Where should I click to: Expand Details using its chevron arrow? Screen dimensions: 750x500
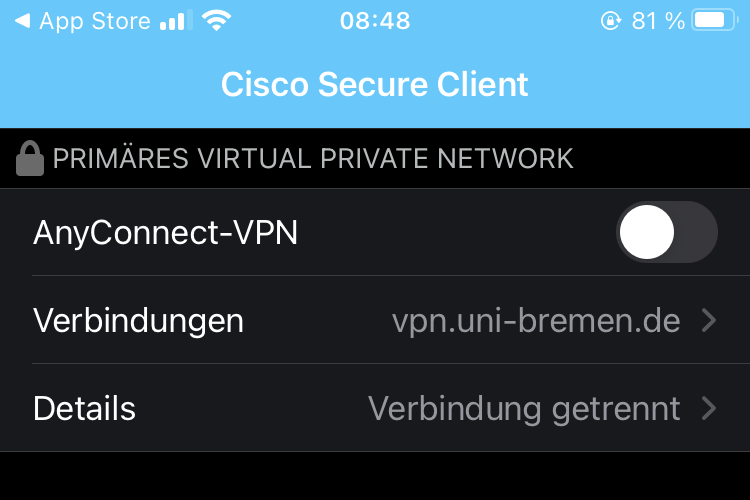709,408
